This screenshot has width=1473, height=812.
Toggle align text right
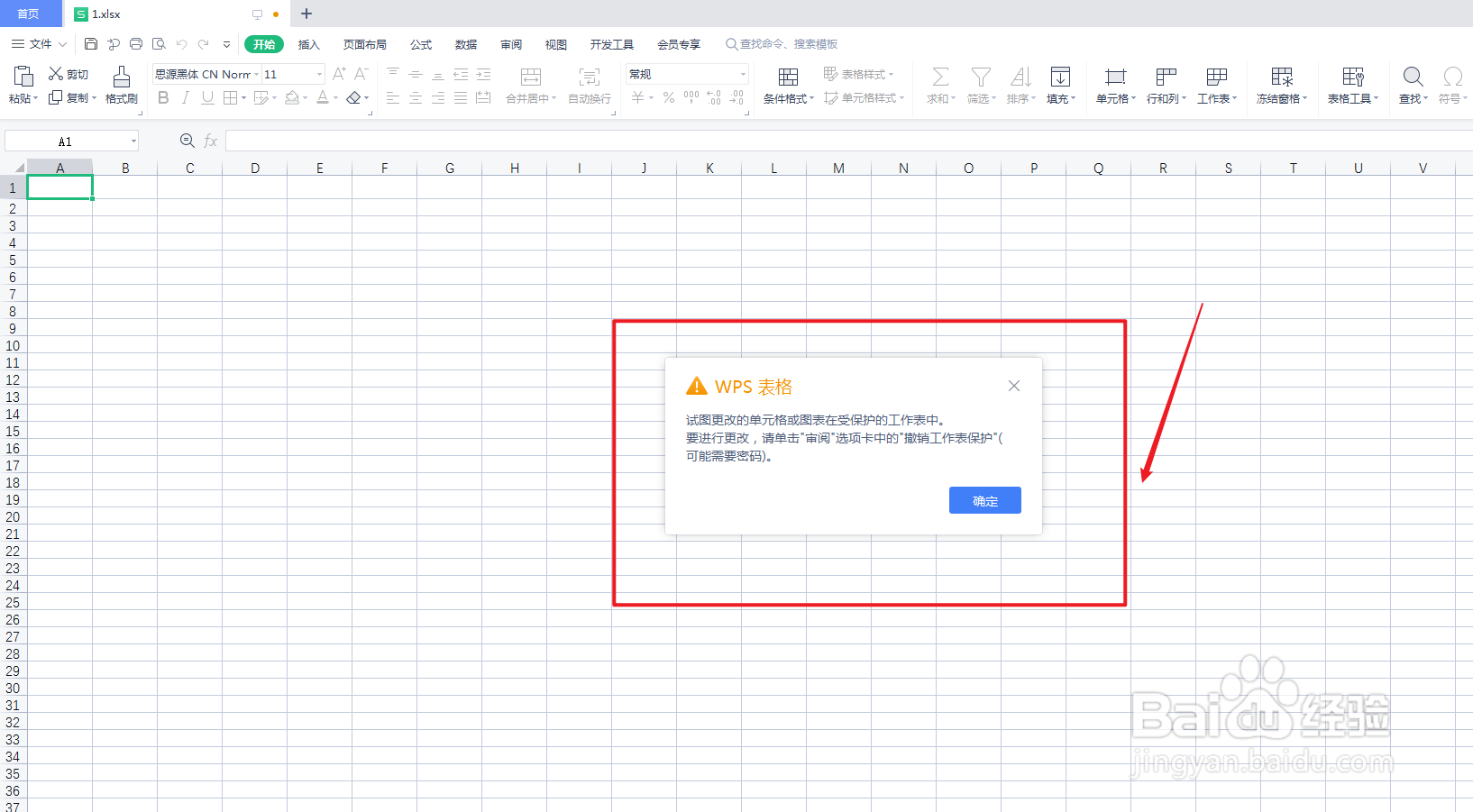[438, 97]
